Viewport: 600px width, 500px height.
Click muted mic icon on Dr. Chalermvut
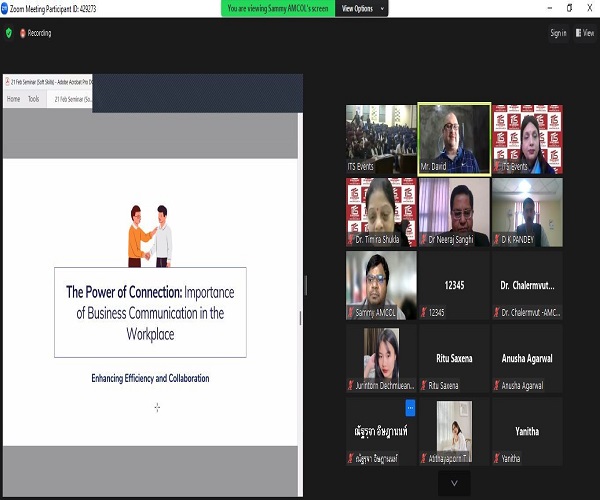[496, 313]
